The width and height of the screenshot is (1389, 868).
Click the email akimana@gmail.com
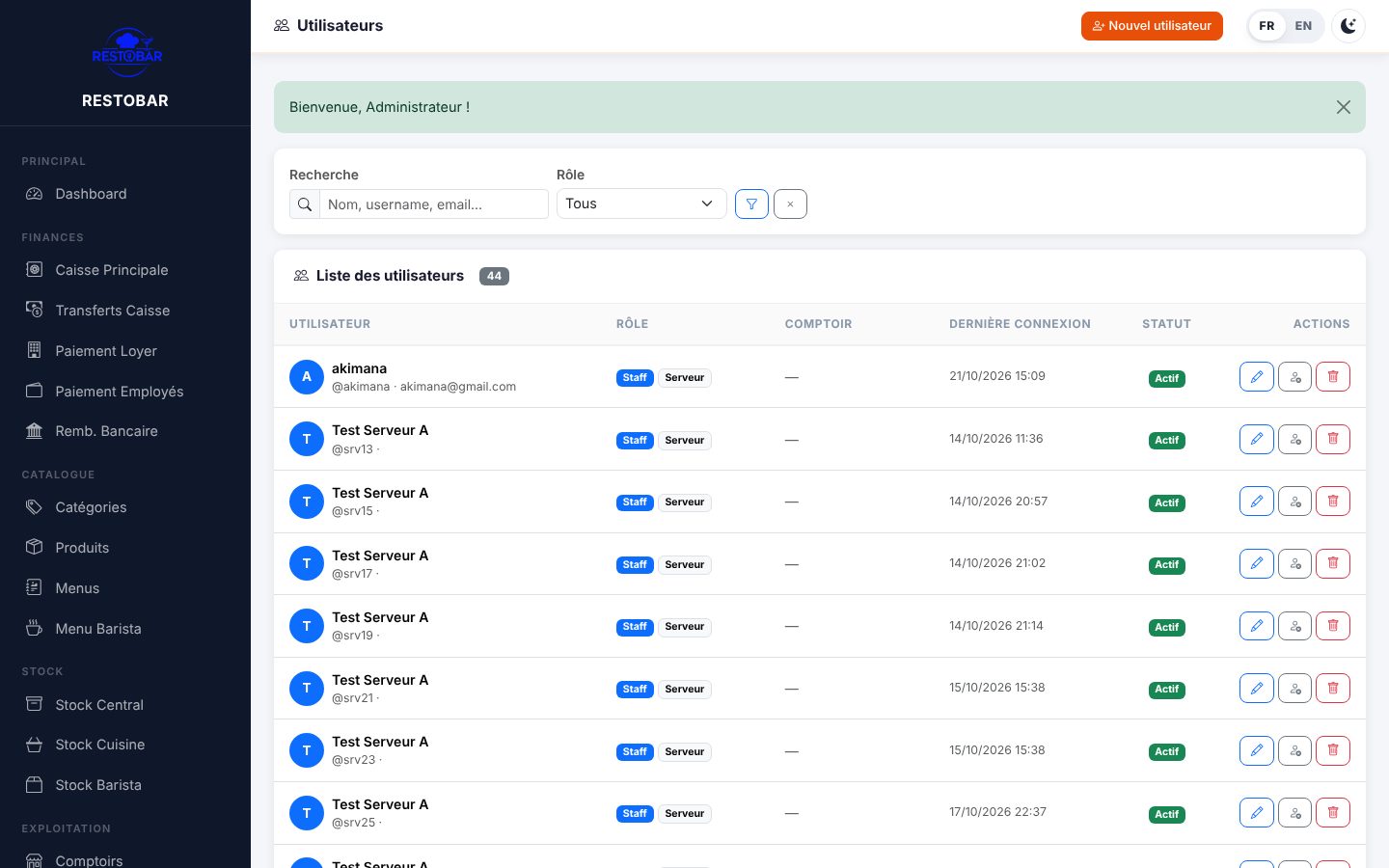[458, 387]
